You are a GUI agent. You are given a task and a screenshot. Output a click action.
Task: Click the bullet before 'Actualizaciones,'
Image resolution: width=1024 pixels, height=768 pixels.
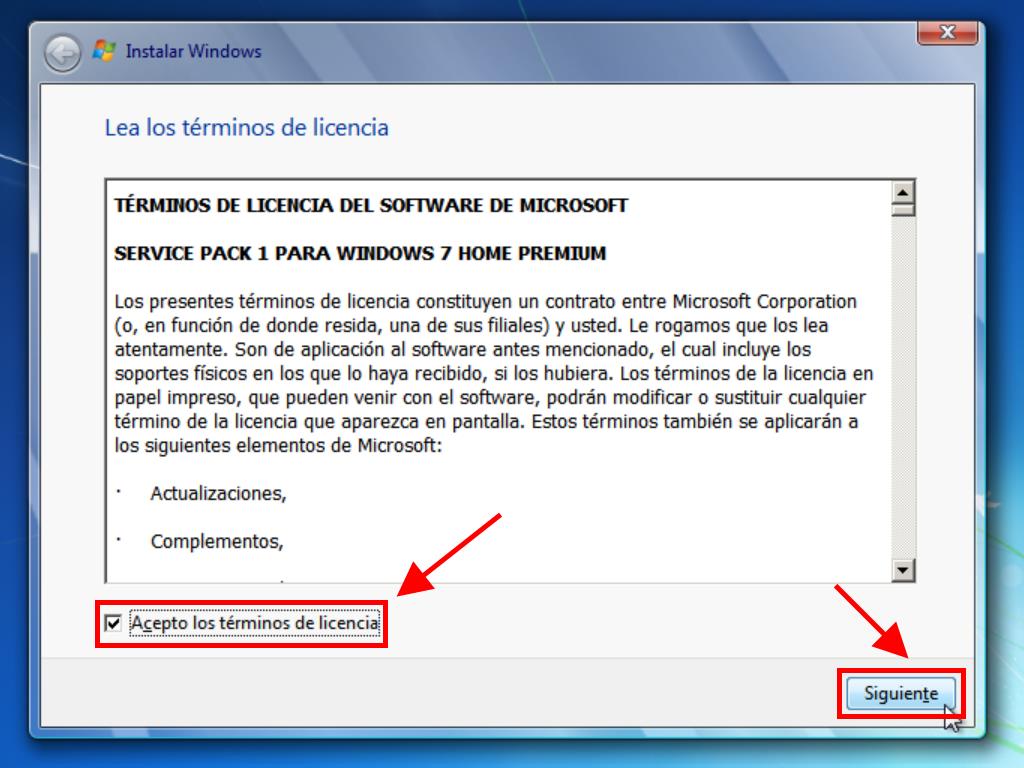(119, 492)
